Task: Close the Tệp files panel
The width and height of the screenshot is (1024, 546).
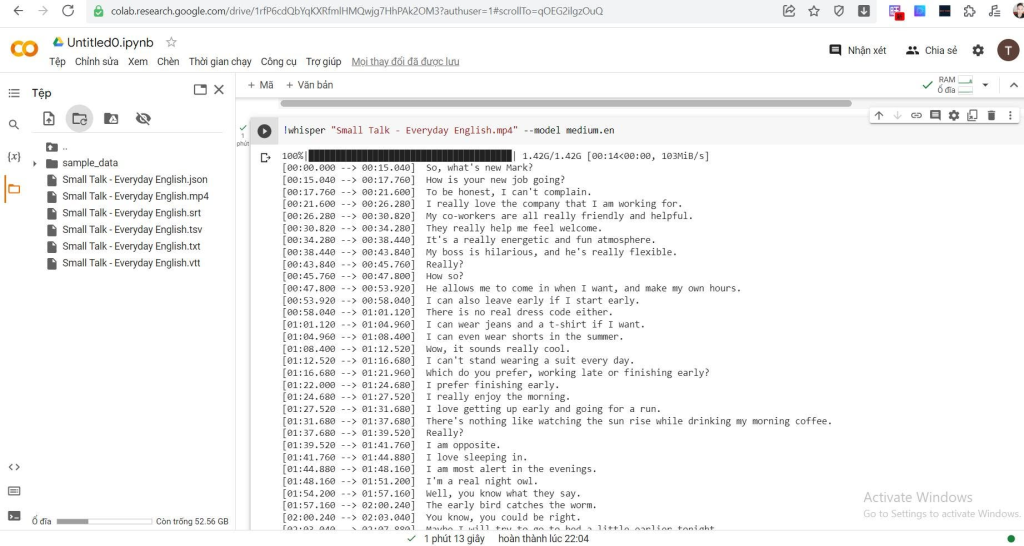Action: [x=219, y=90]
